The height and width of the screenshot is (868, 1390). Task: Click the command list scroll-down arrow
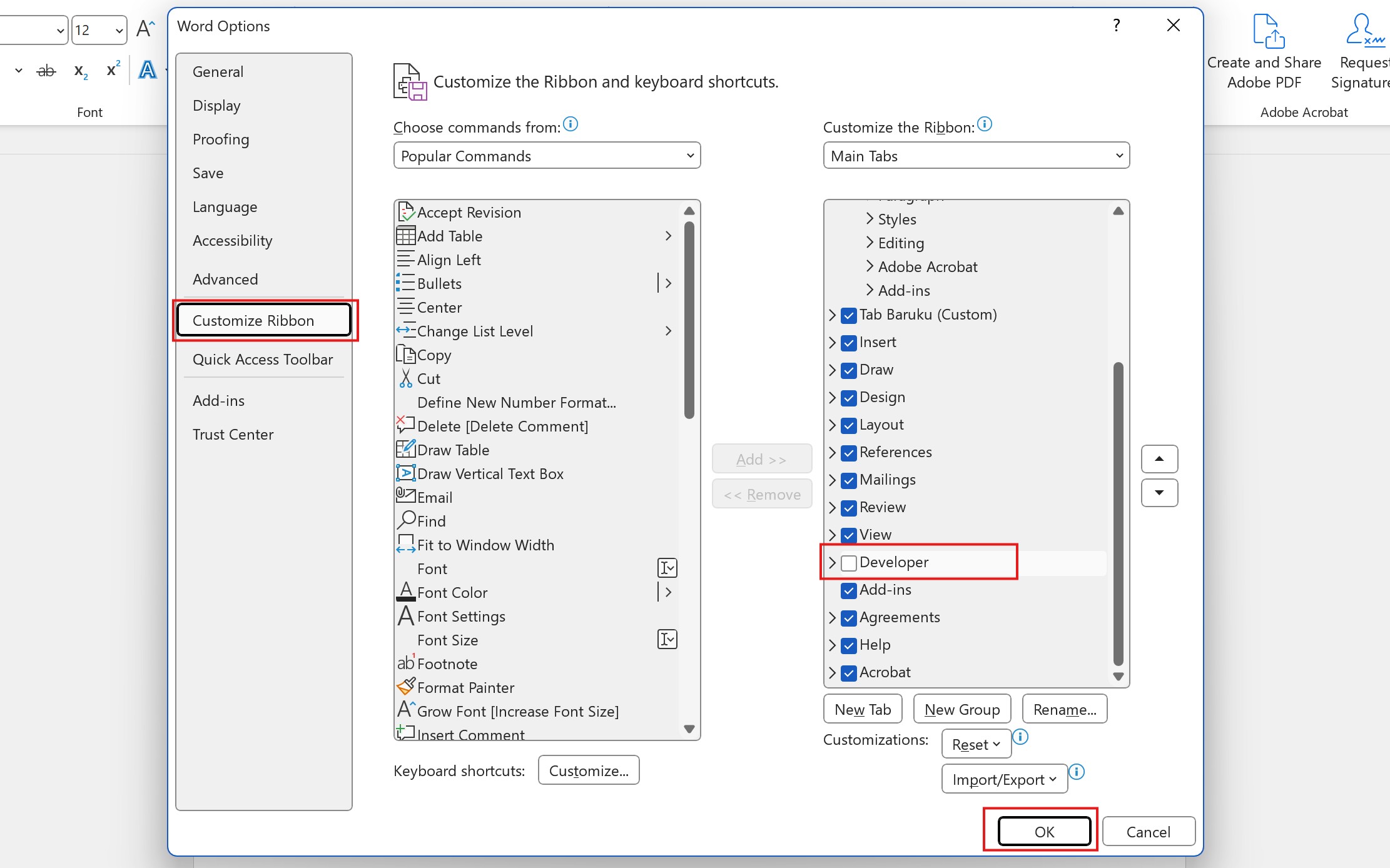689,729
